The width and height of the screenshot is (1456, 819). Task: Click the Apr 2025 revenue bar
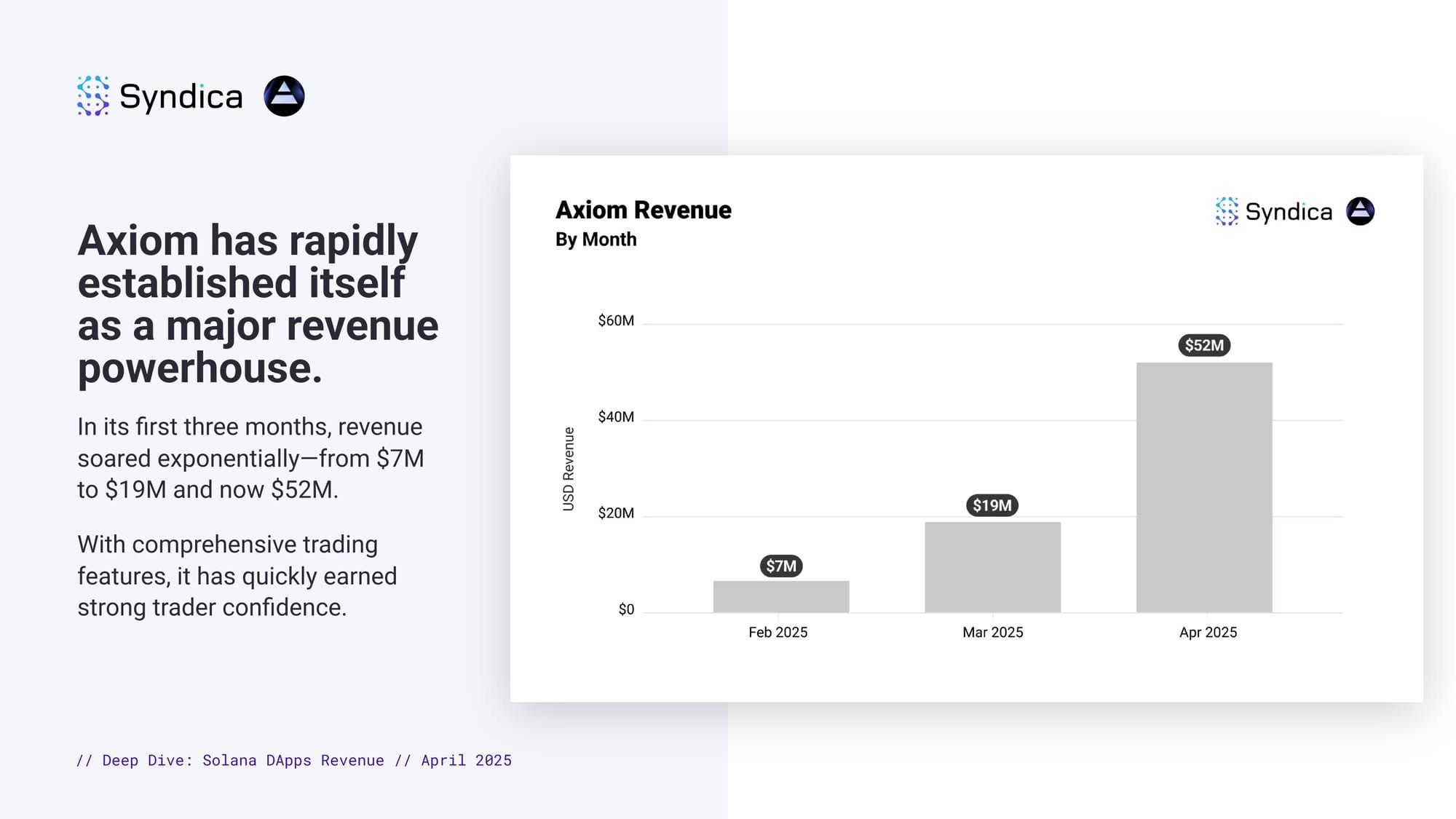(1204, 487)
